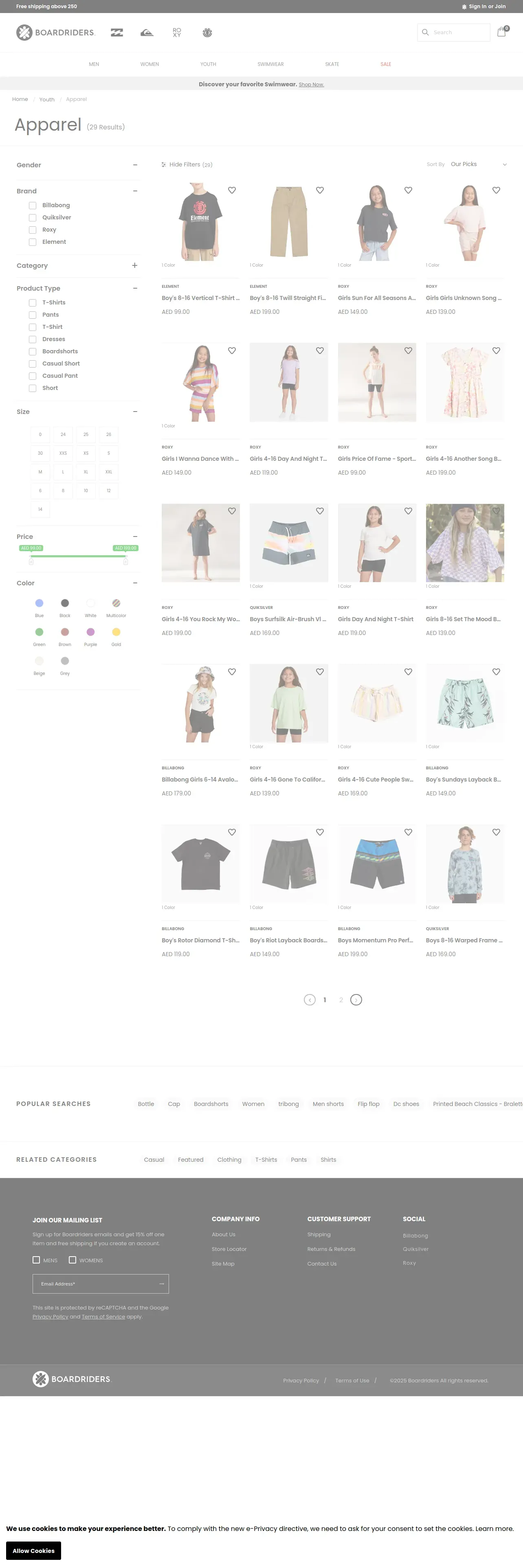Go to previous results page arrow
523x1568 pixels.
point(309,999)
